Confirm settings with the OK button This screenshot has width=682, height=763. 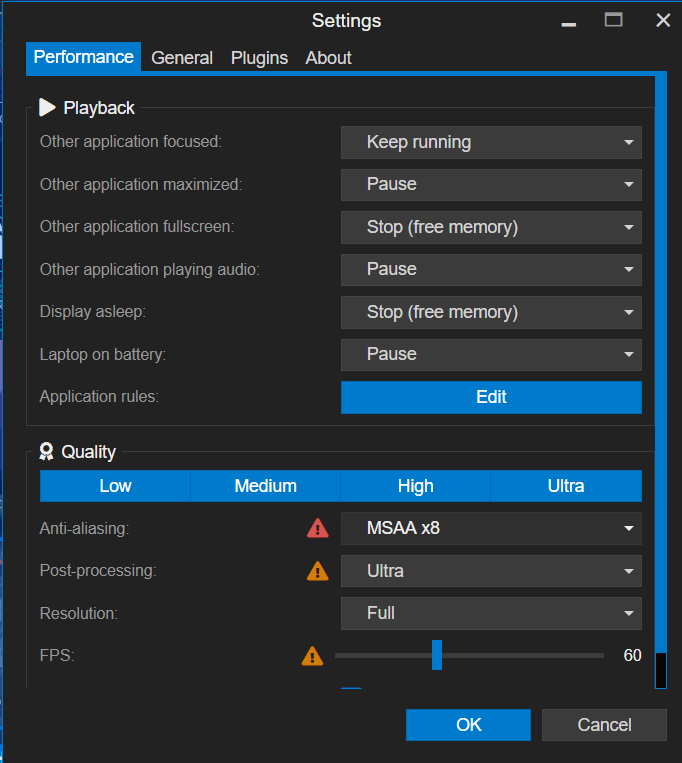click(468, 725)
